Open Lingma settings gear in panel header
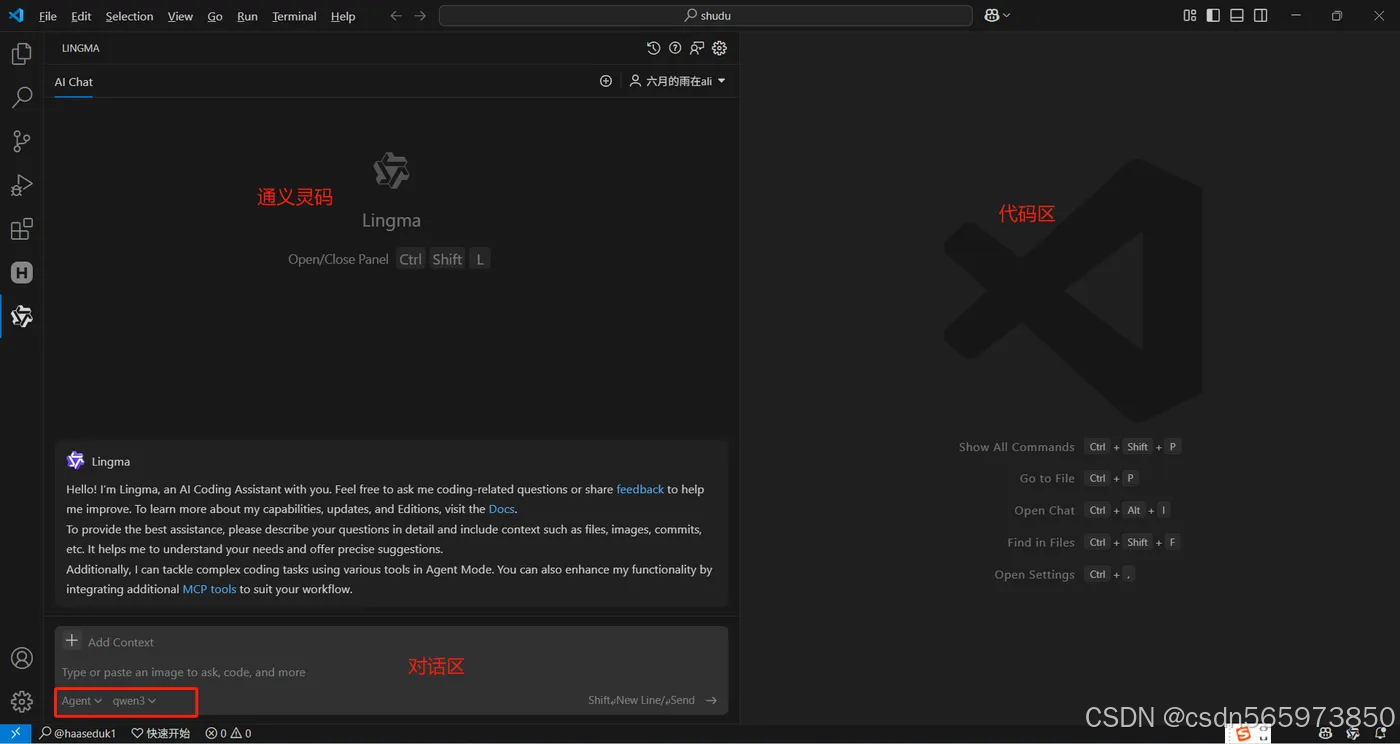This screenshot has width=1400, height=744. coord(719,48)
